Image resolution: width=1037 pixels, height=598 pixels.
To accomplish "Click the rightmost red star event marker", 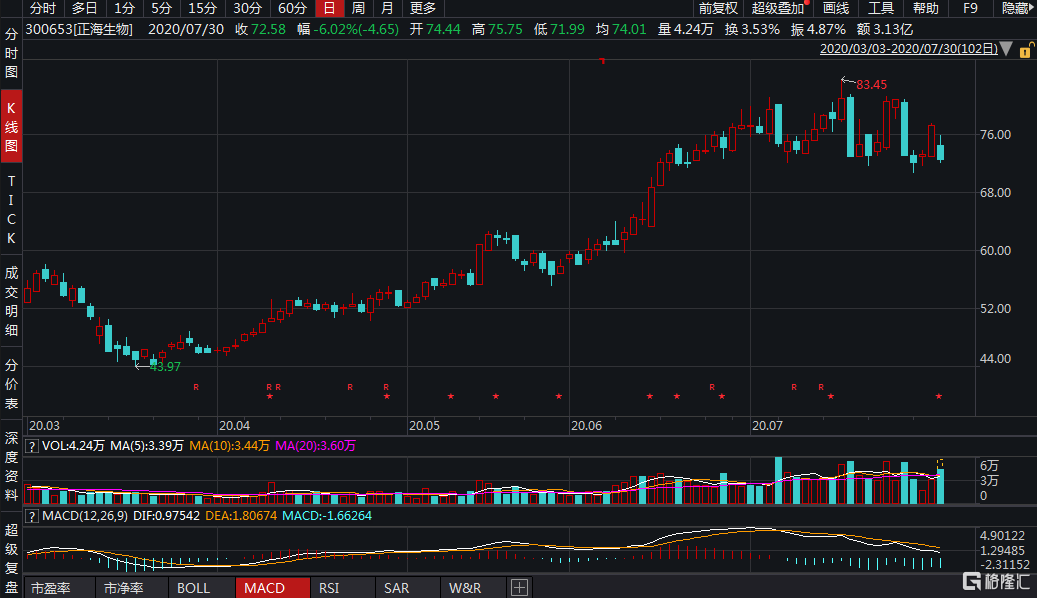I will tap(938, 396).
